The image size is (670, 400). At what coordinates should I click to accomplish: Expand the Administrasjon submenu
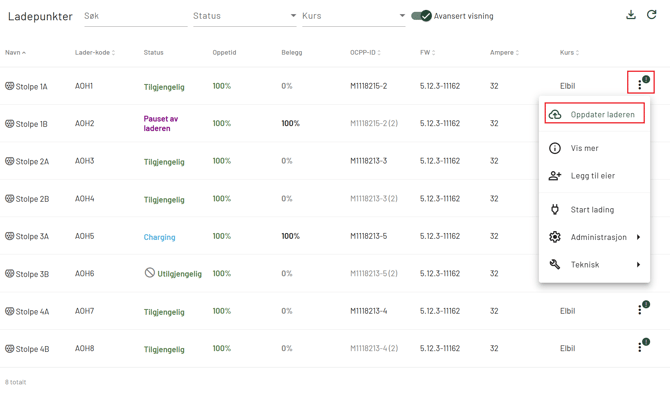pos(598,237)
